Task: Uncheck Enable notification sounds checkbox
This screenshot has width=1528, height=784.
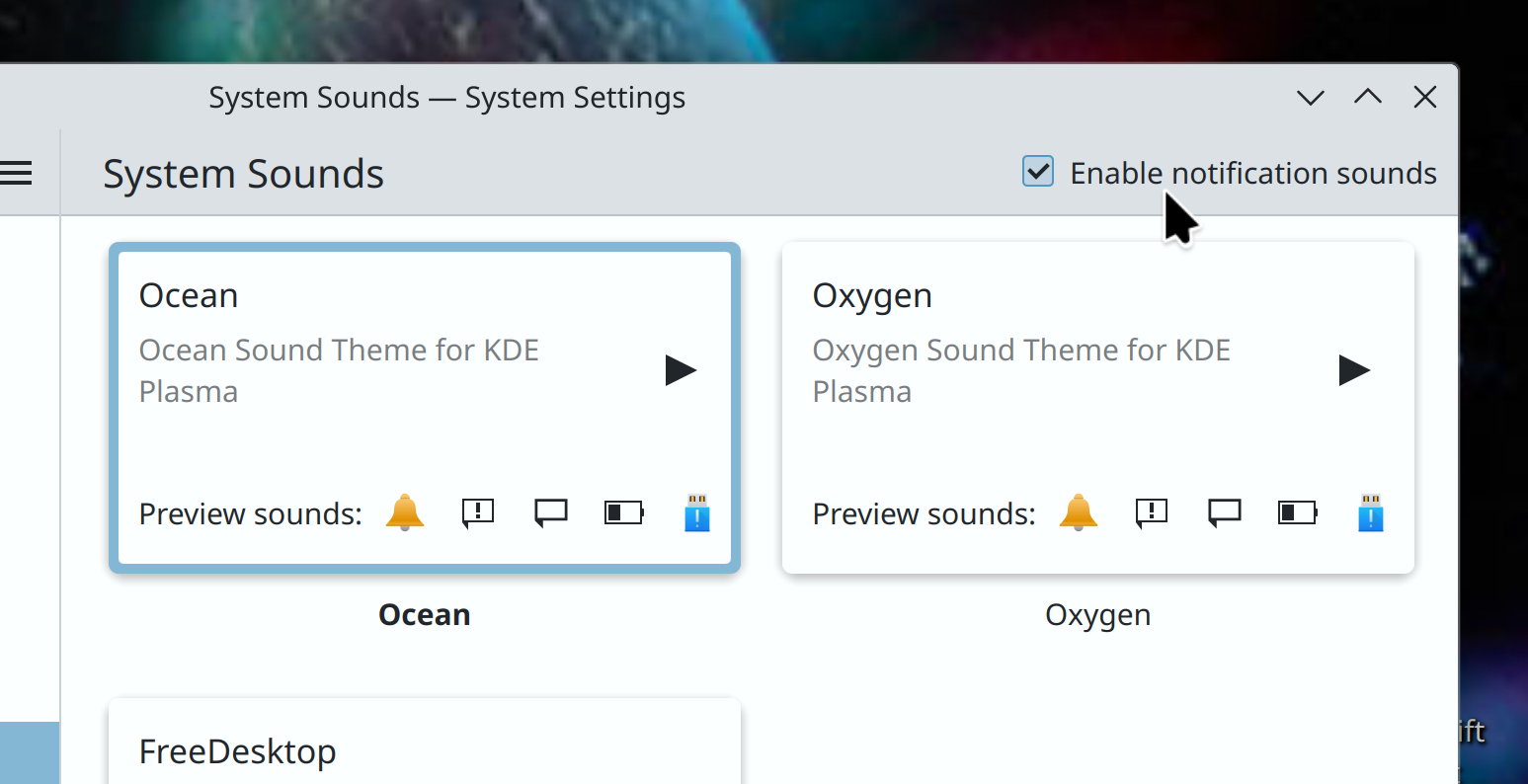Action: pos(1038,172)
